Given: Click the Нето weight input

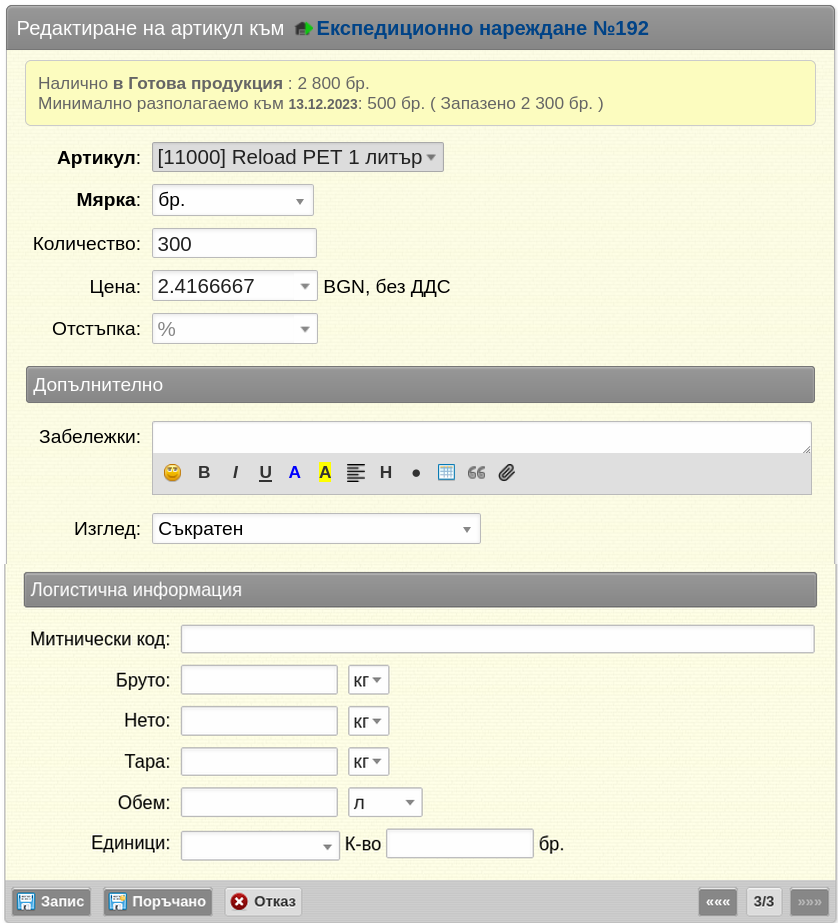Looking at the screenshot, I should point(259,721).
